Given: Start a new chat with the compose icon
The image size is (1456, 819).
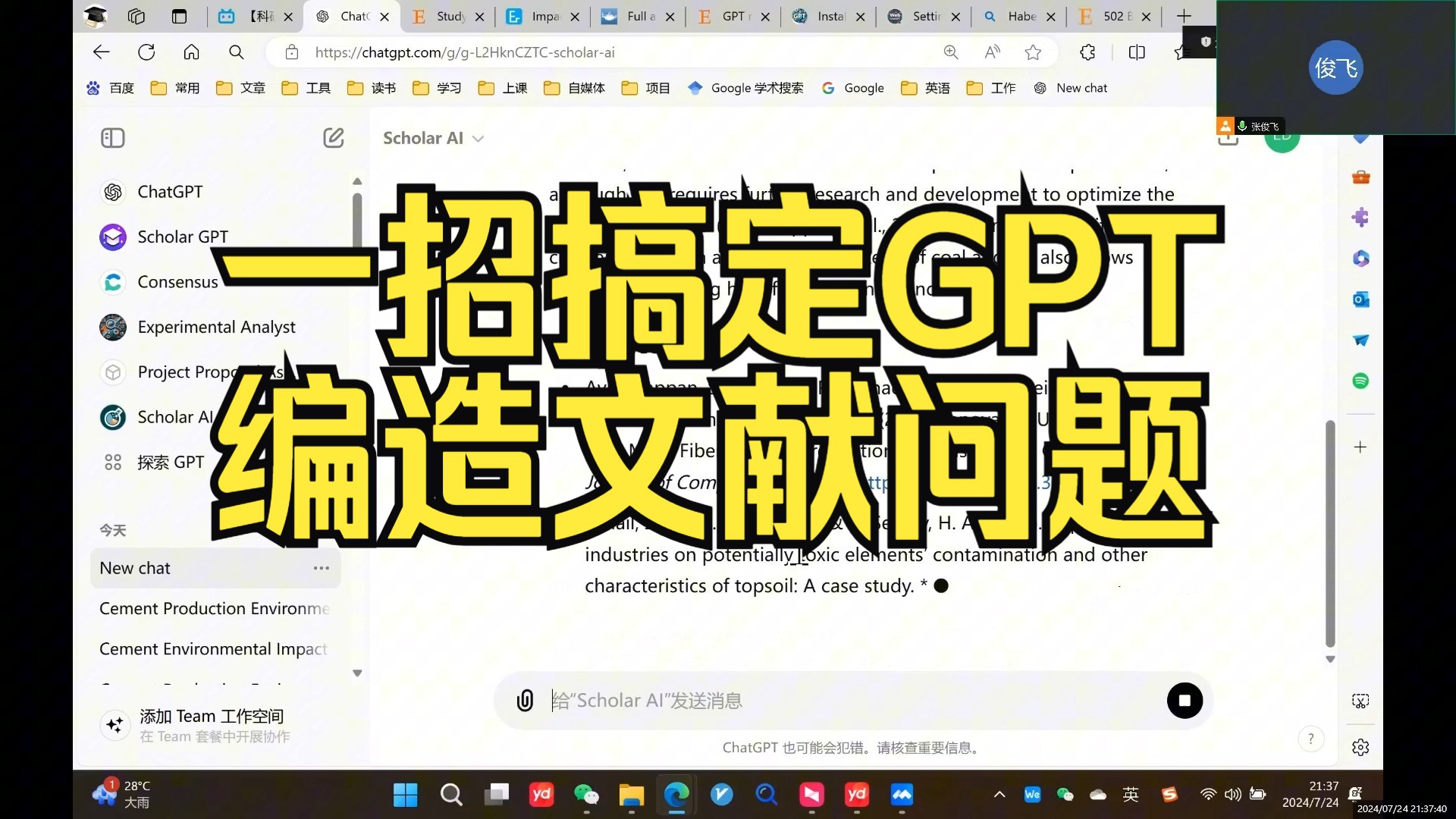Looking at the screenshot, I should [333, 137].
